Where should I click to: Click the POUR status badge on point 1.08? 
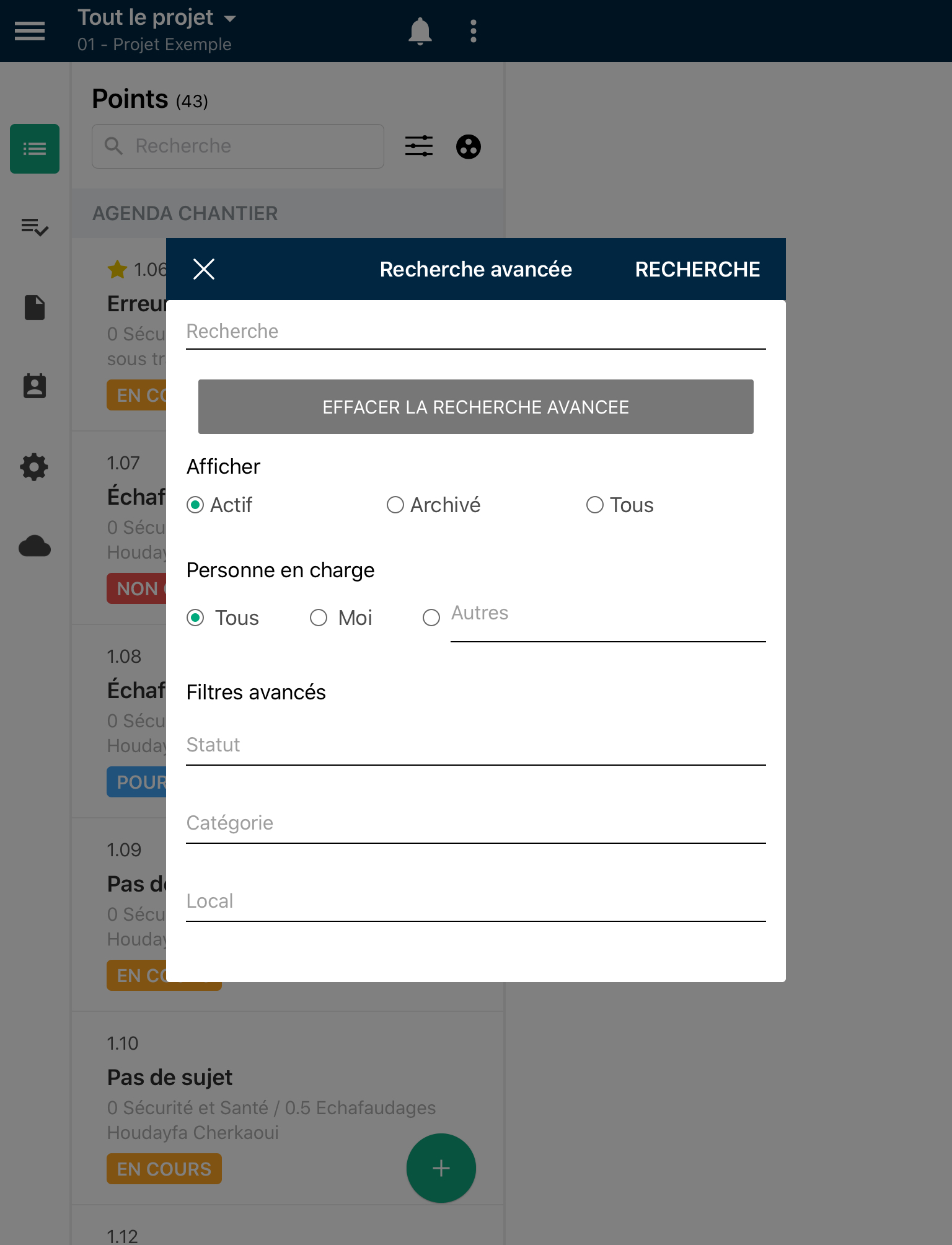pyautogui.click(x=137, y=782)
